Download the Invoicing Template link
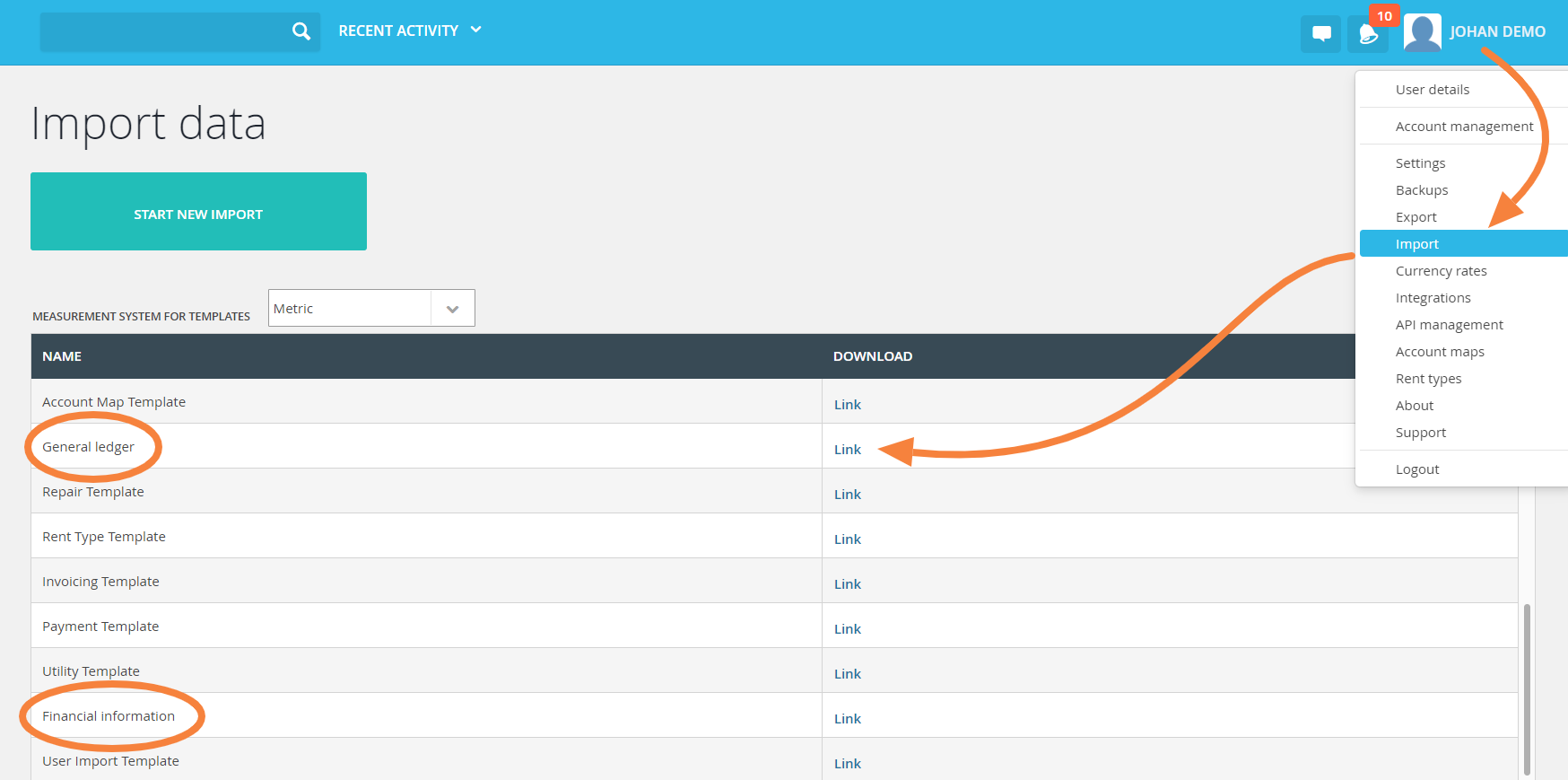This screenshot has width=1568, height=780. pyautogui.click(x=847, y=584)
